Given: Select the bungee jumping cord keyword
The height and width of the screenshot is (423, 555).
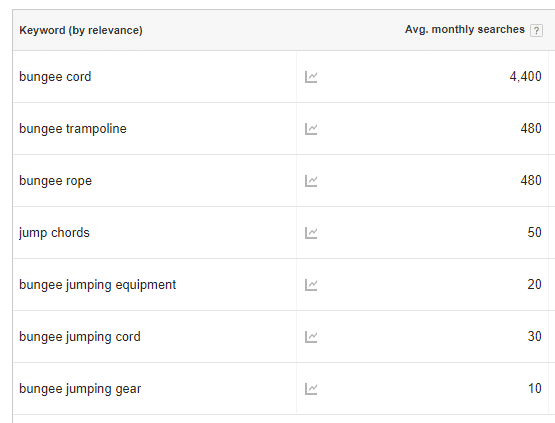Looking at the screenshot, I should coord(80,337).
